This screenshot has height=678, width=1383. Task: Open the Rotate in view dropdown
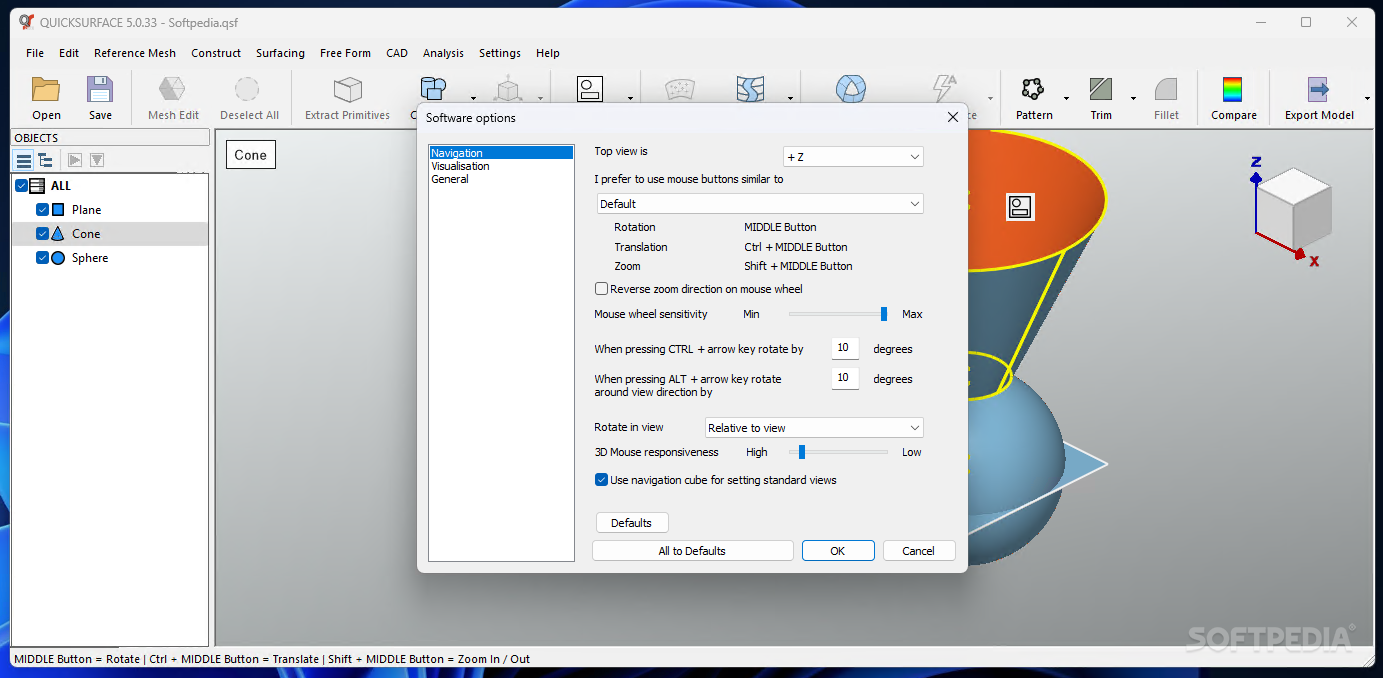[x=814, y=428]
